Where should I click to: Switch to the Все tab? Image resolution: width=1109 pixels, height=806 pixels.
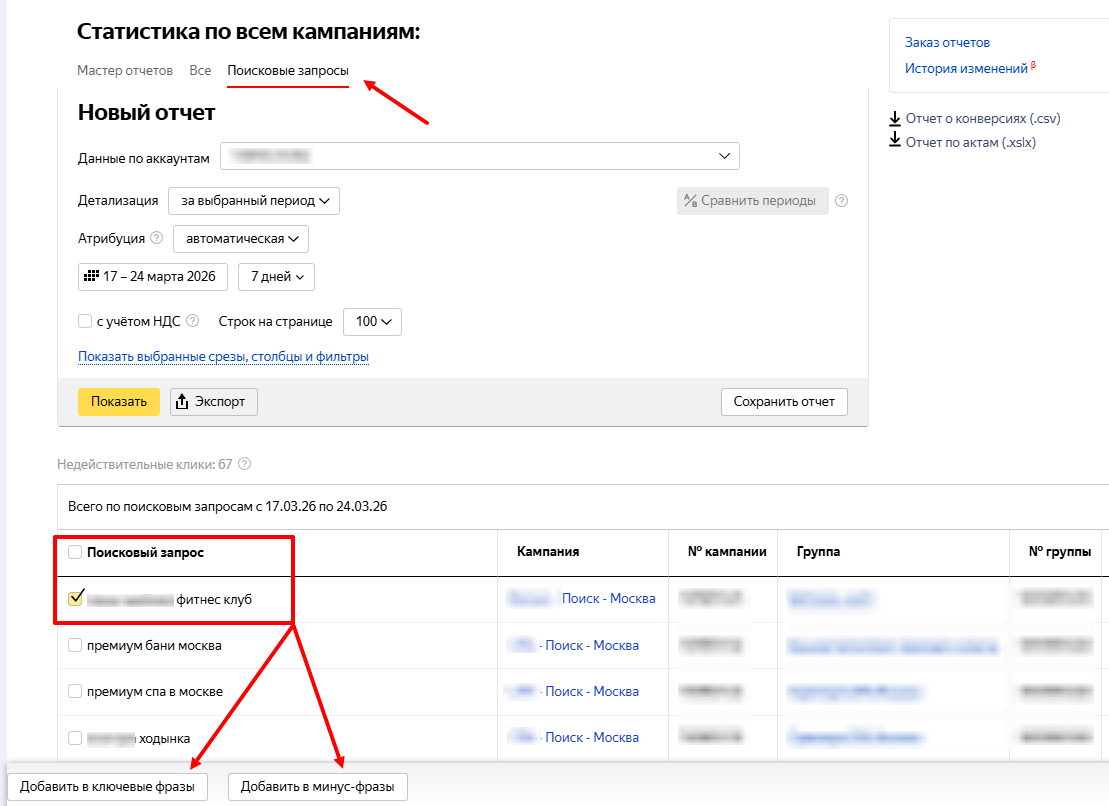pos(200,71)
